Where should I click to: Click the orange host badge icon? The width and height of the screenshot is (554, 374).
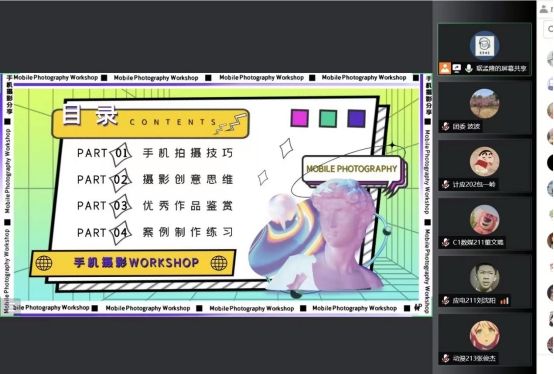tap(445, 68)
